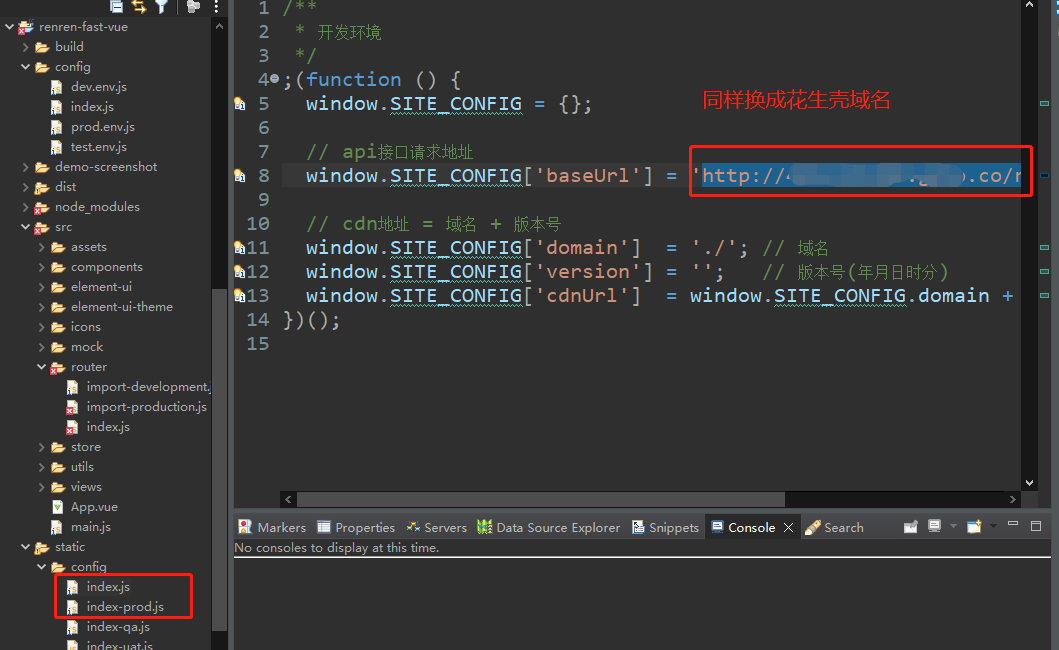1059x650 pixels.
Task: Expand the dist folder
Action: (26, 187)
